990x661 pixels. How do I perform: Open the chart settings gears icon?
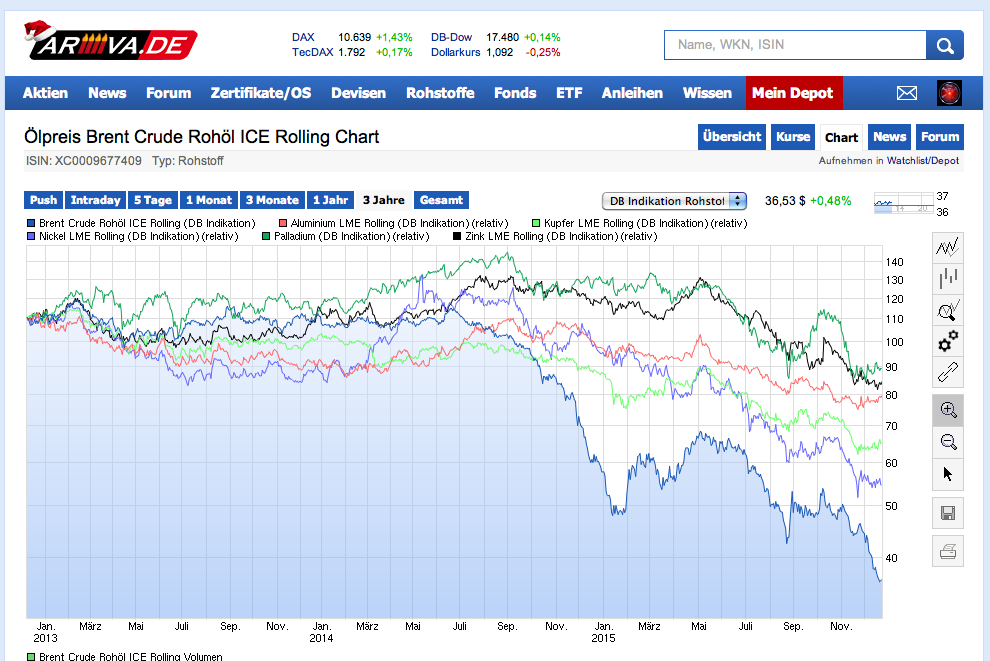click(947, 341)
